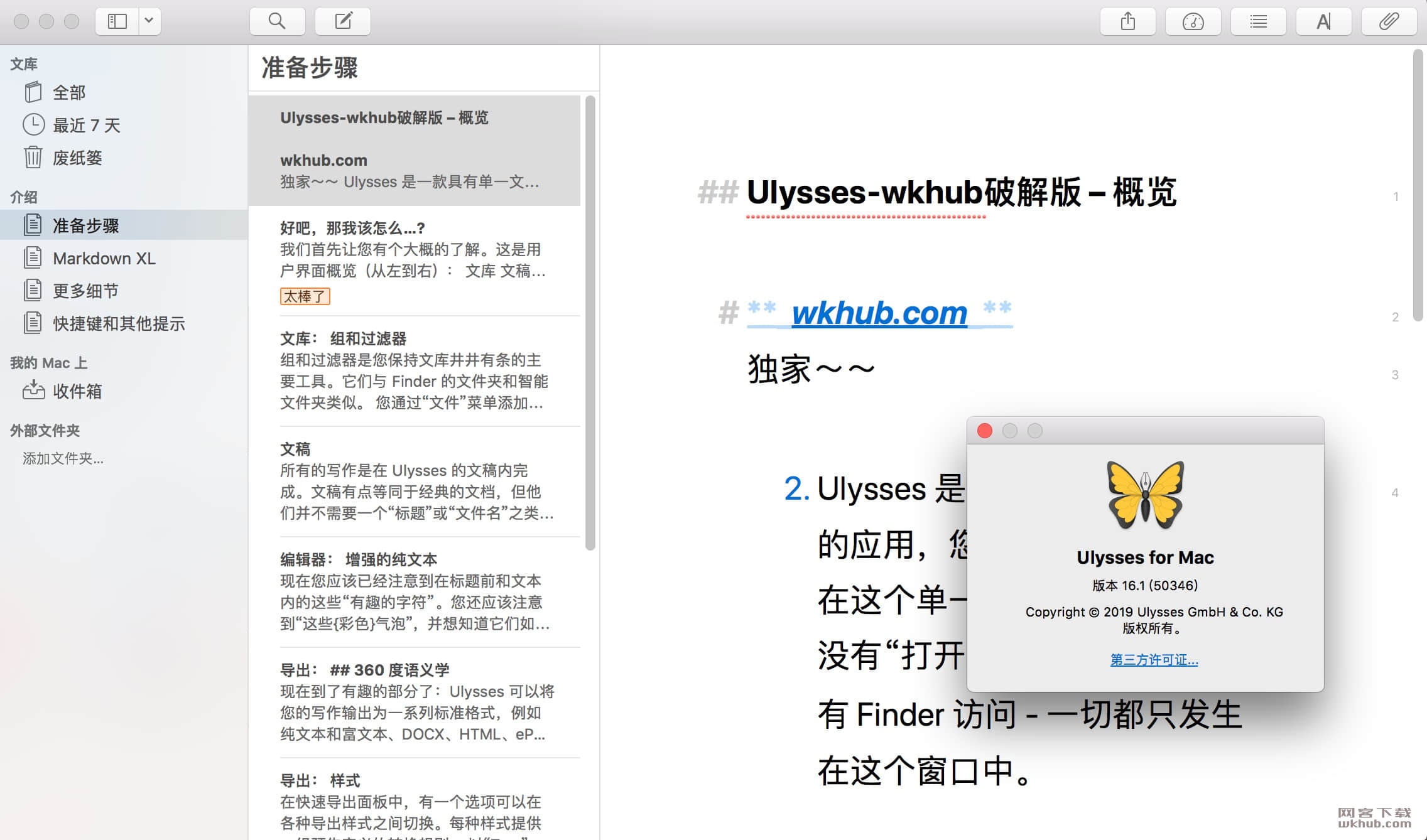The image size is (1427, 840).
Task: Open the attachments paperclip panel
Action: point(1389,21)
